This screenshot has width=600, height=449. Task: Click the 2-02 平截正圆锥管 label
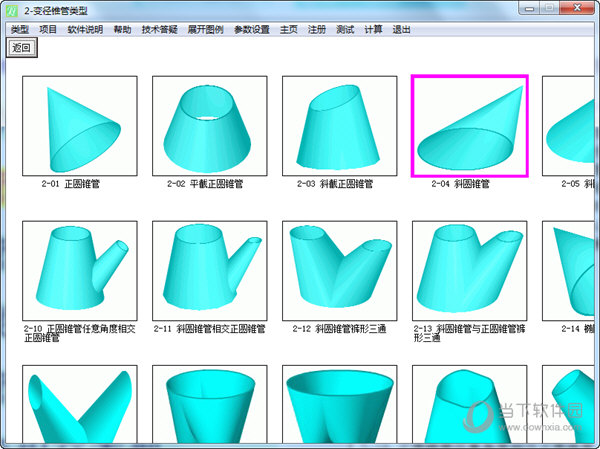tap(205, 184)
